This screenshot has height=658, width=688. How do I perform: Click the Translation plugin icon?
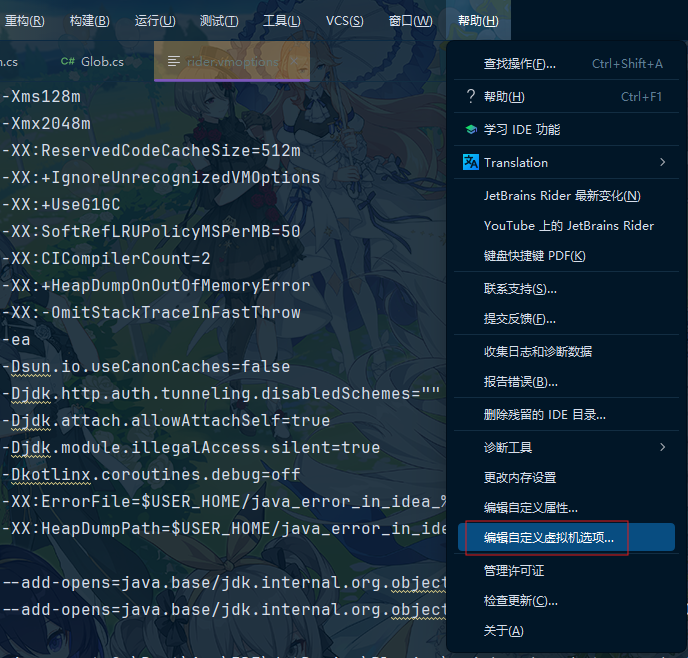[471, 162]
